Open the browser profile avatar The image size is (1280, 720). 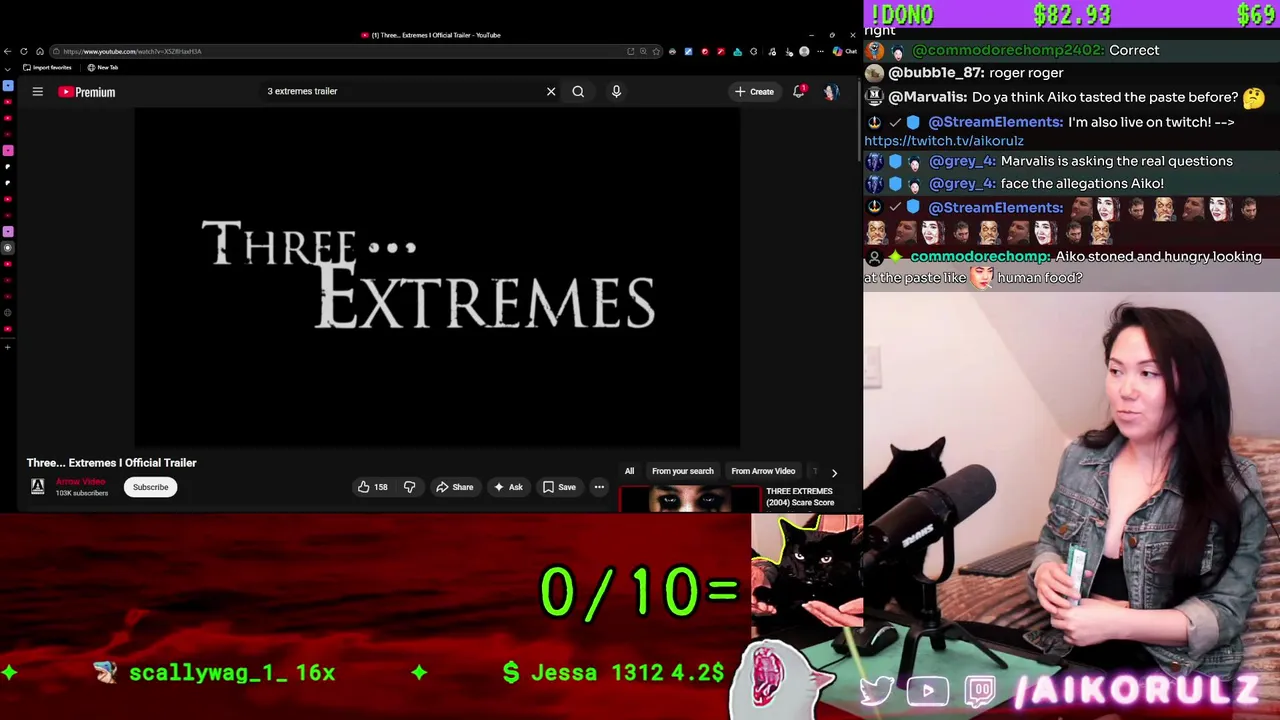click(x=804, y=51)
